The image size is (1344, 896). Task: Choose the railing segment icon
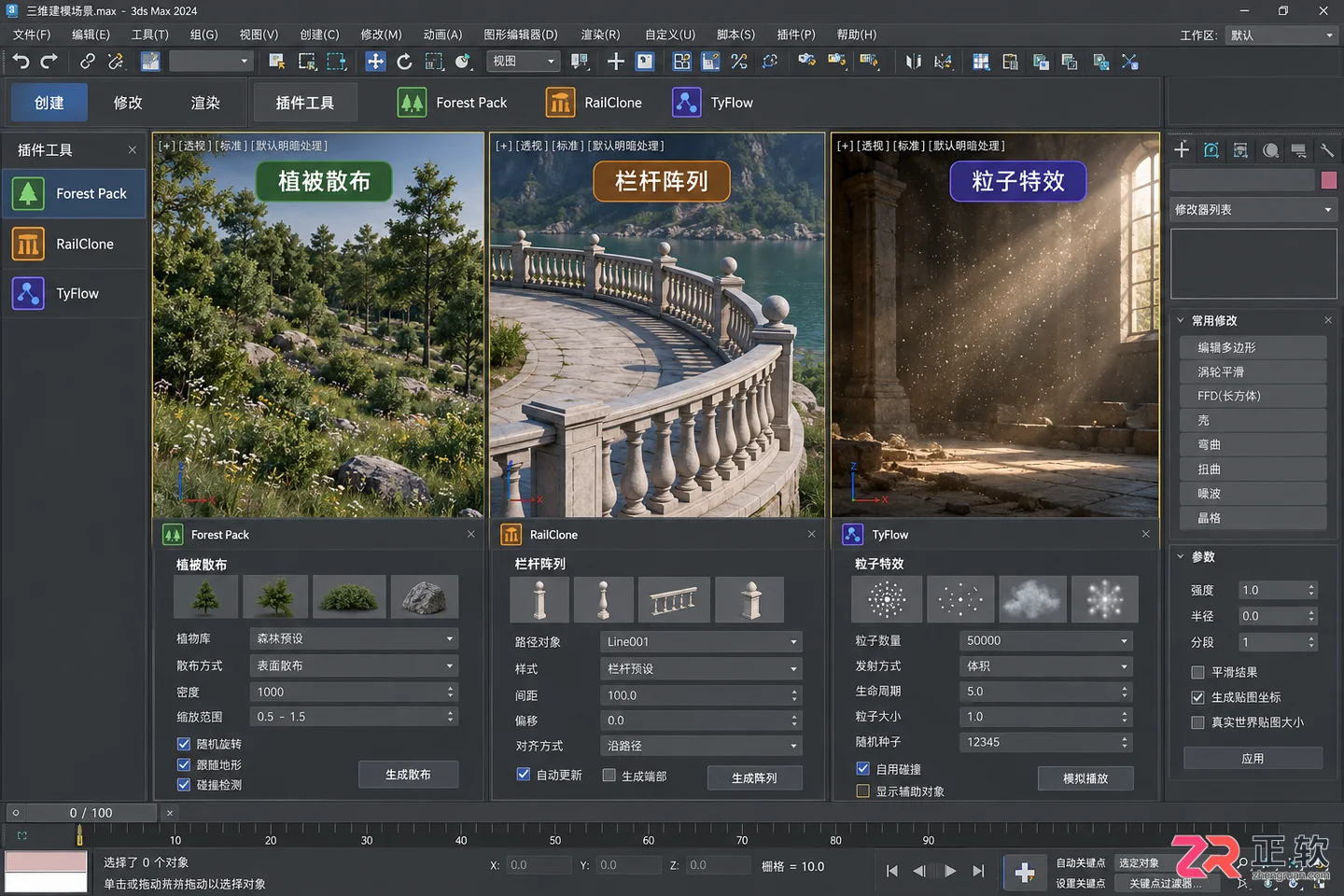(x=674, y=600)
